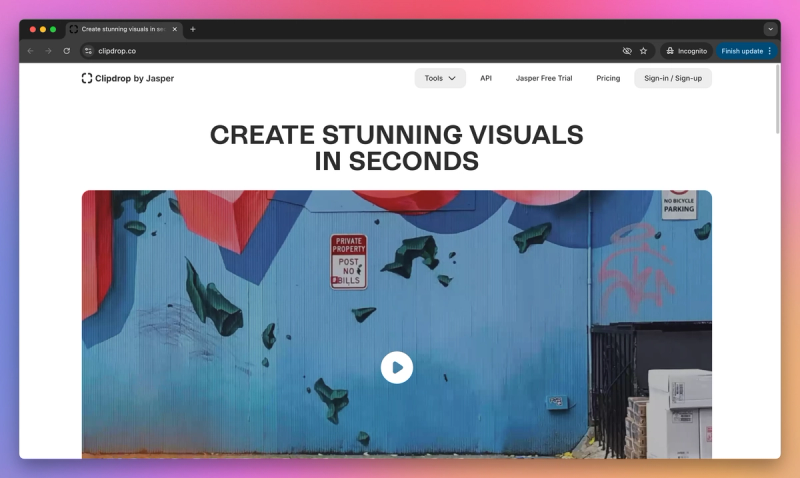Open the tab search dropdown arrow

pyautogui.click(x=770, y=30)
